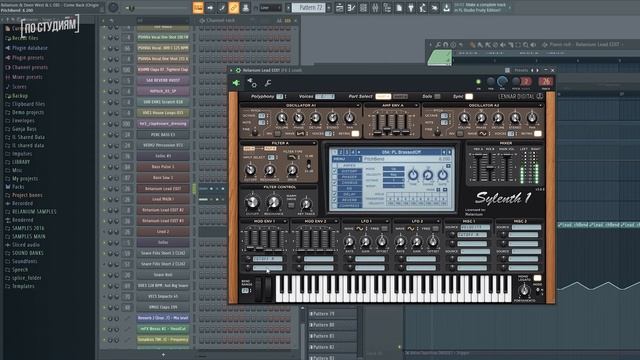Click the green plugin arrow icon in the Sylenth wrapper
The width and height of the screenshot is (640, 360).
[236, 83]
